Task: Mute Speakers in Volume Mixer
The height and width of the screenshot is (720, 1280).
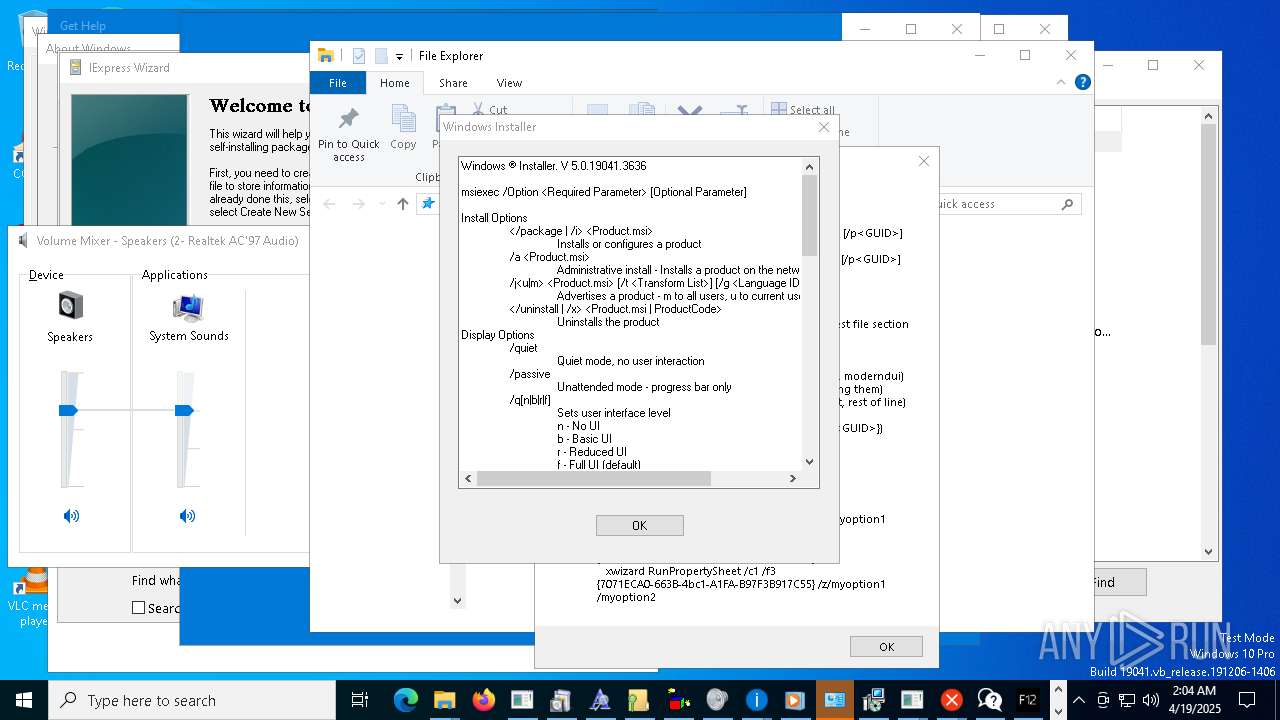Action: pyautogui.click(x=71, y=516)
